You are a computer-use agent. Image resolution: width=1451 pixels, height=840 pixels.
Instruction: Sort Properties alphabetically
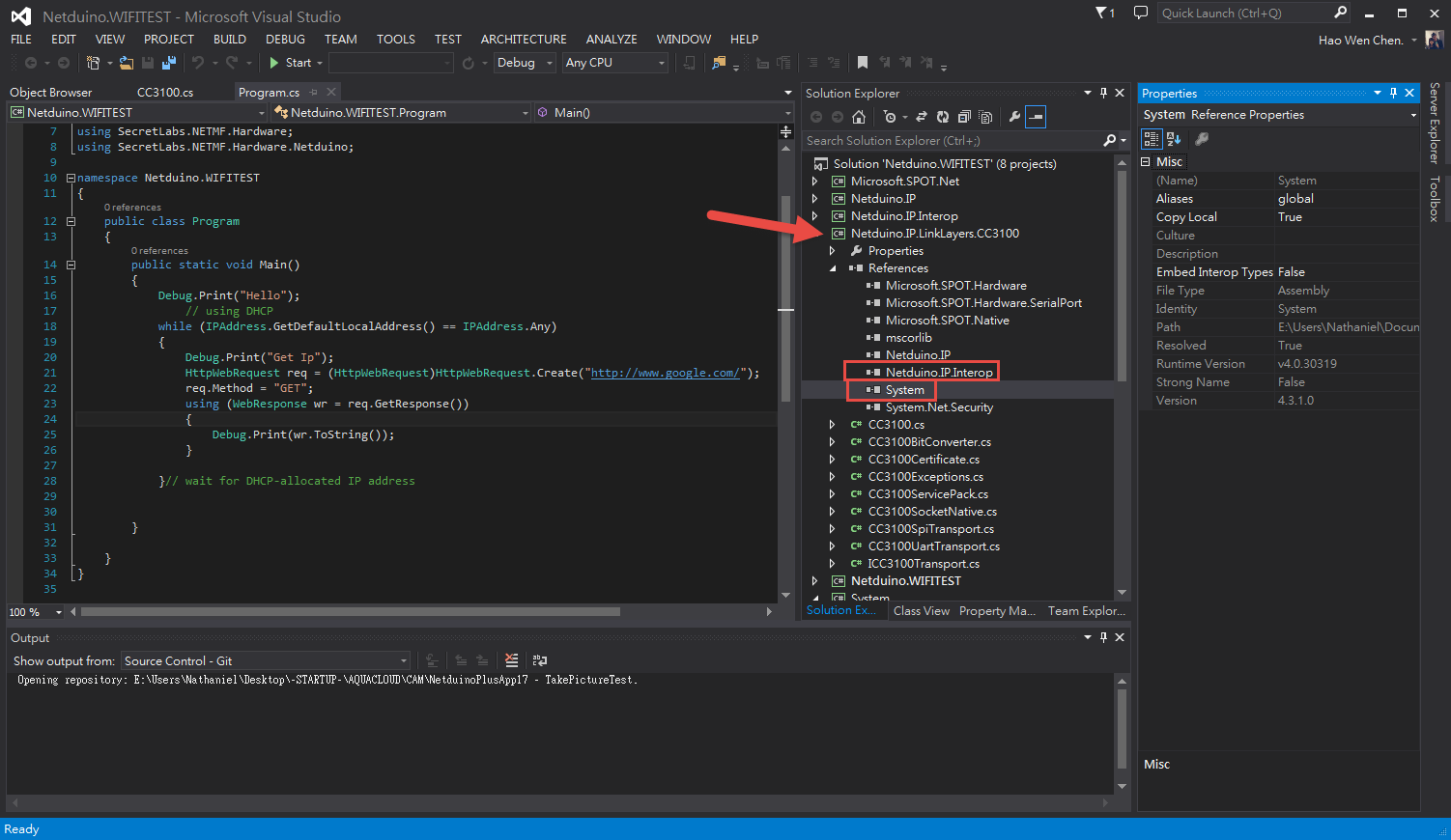tap(1174, 139)
